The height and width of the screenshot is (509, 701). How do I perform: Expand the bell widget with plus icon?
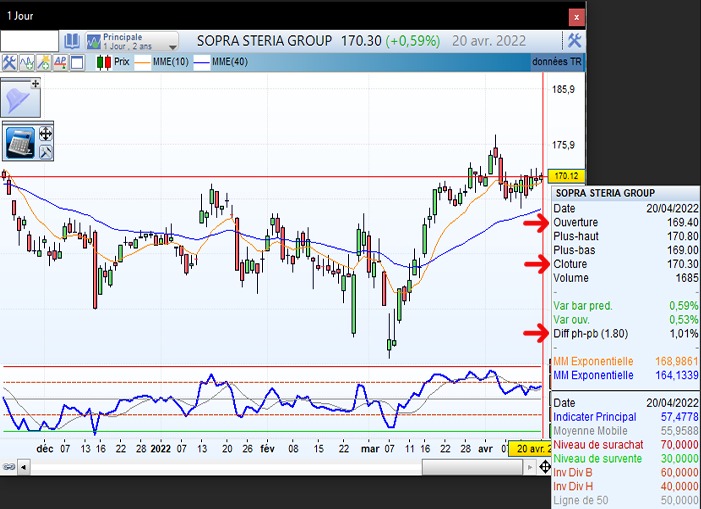(35, 84)
